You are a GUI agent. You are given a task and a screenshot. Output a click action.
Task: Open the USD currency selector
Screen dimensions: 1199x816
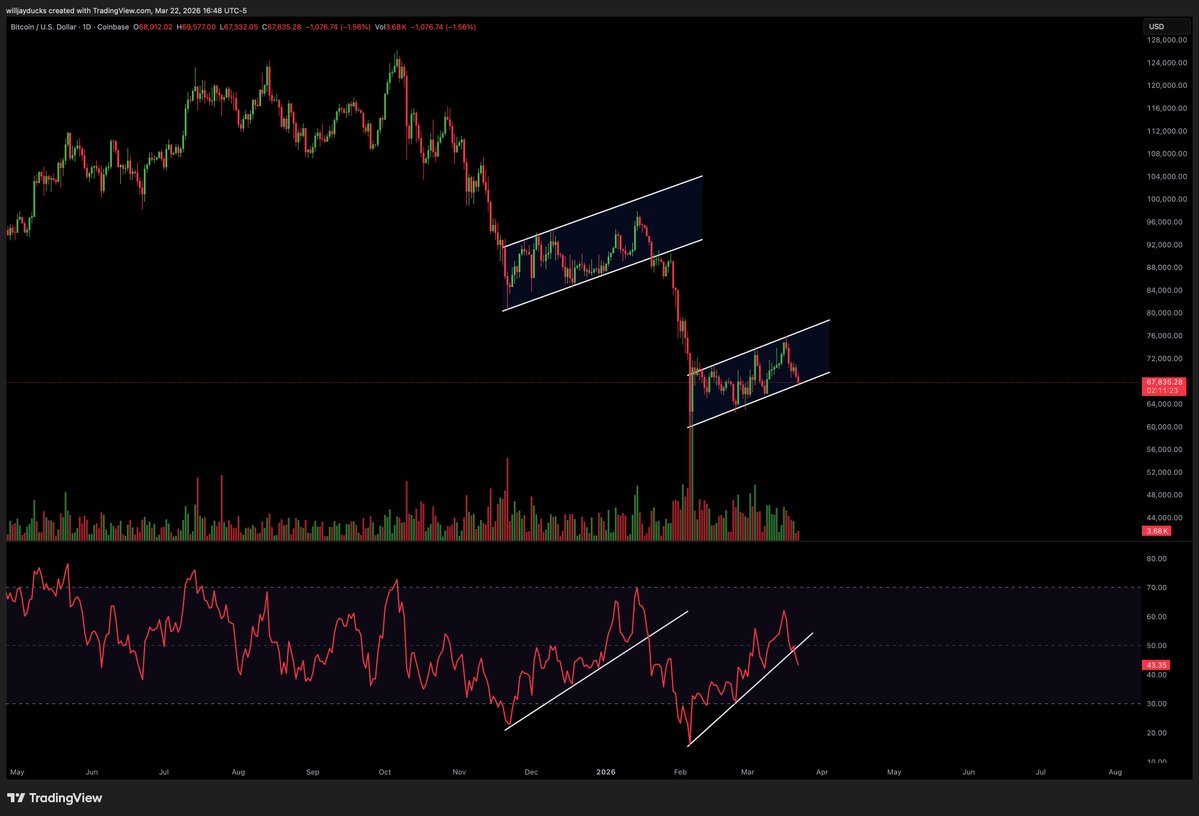1167,27
